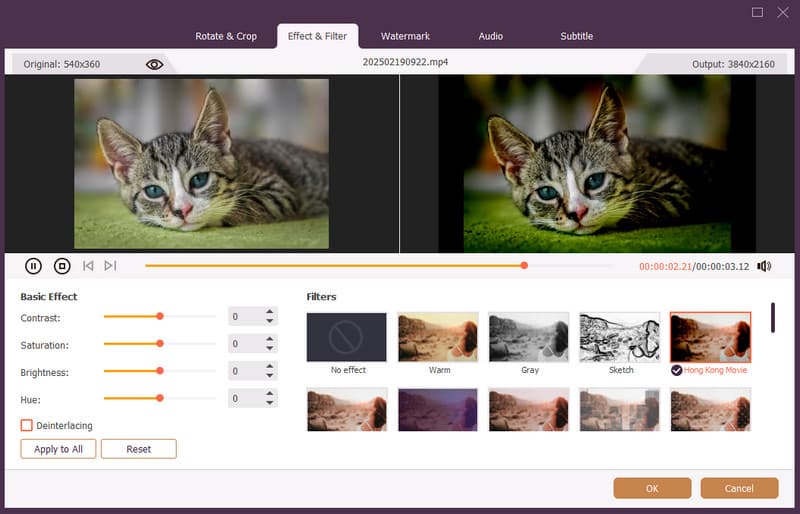Switch to the Rotate & Crop tab
Viewport: 800px width, 514px height.
tap(226, 36)
